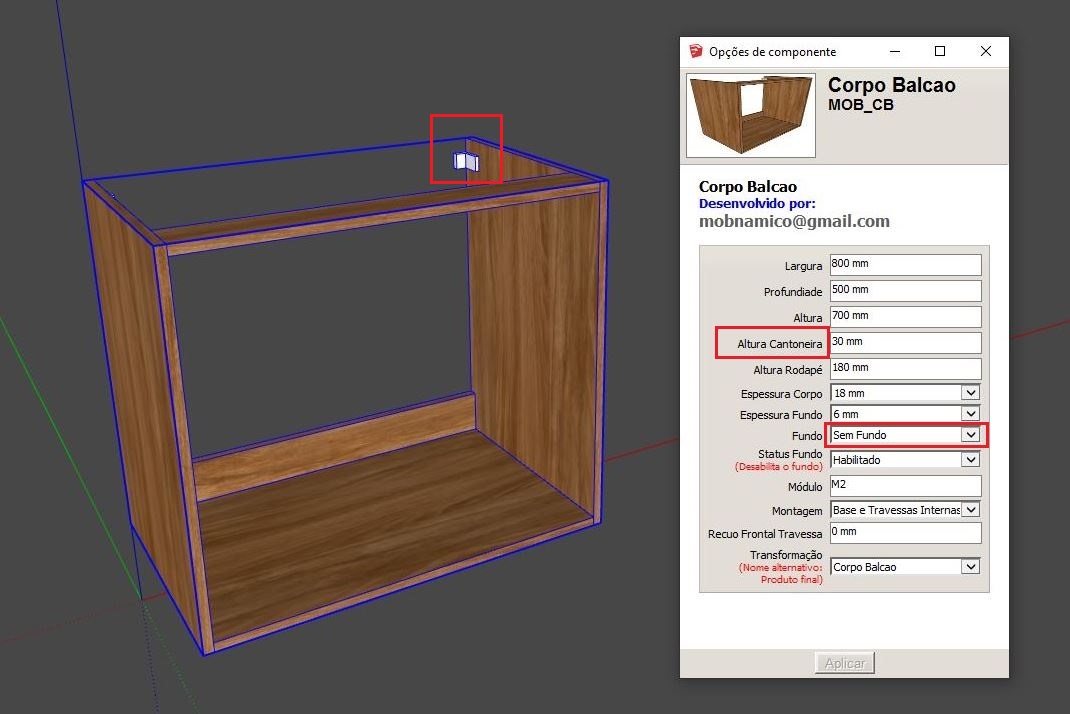This screenshot has height=714, width=1070.
Task: Click the Altura Rodapé input box
Action: [905, 369]
